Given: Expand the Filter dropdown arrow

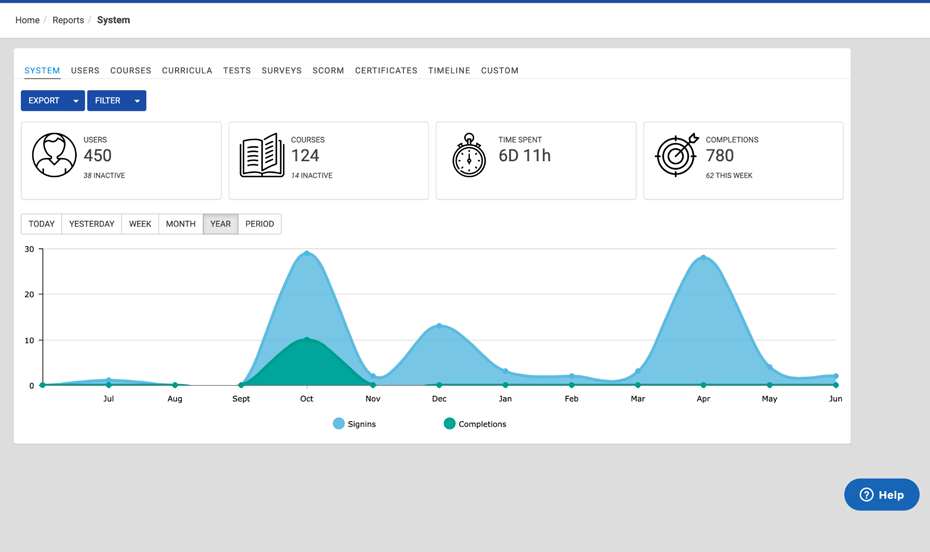Looking at the screenshot, I should pos(137,101).
